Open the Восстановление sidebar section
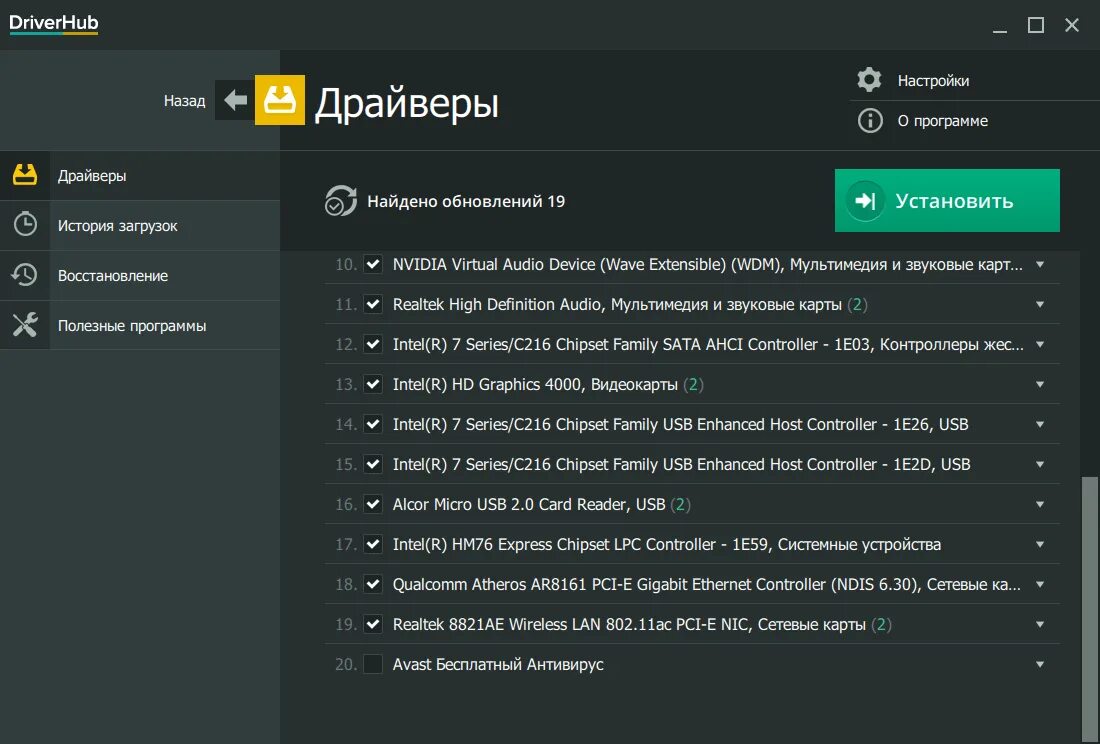The height and width of the screenshot is (744, 1100). point(112,276)
